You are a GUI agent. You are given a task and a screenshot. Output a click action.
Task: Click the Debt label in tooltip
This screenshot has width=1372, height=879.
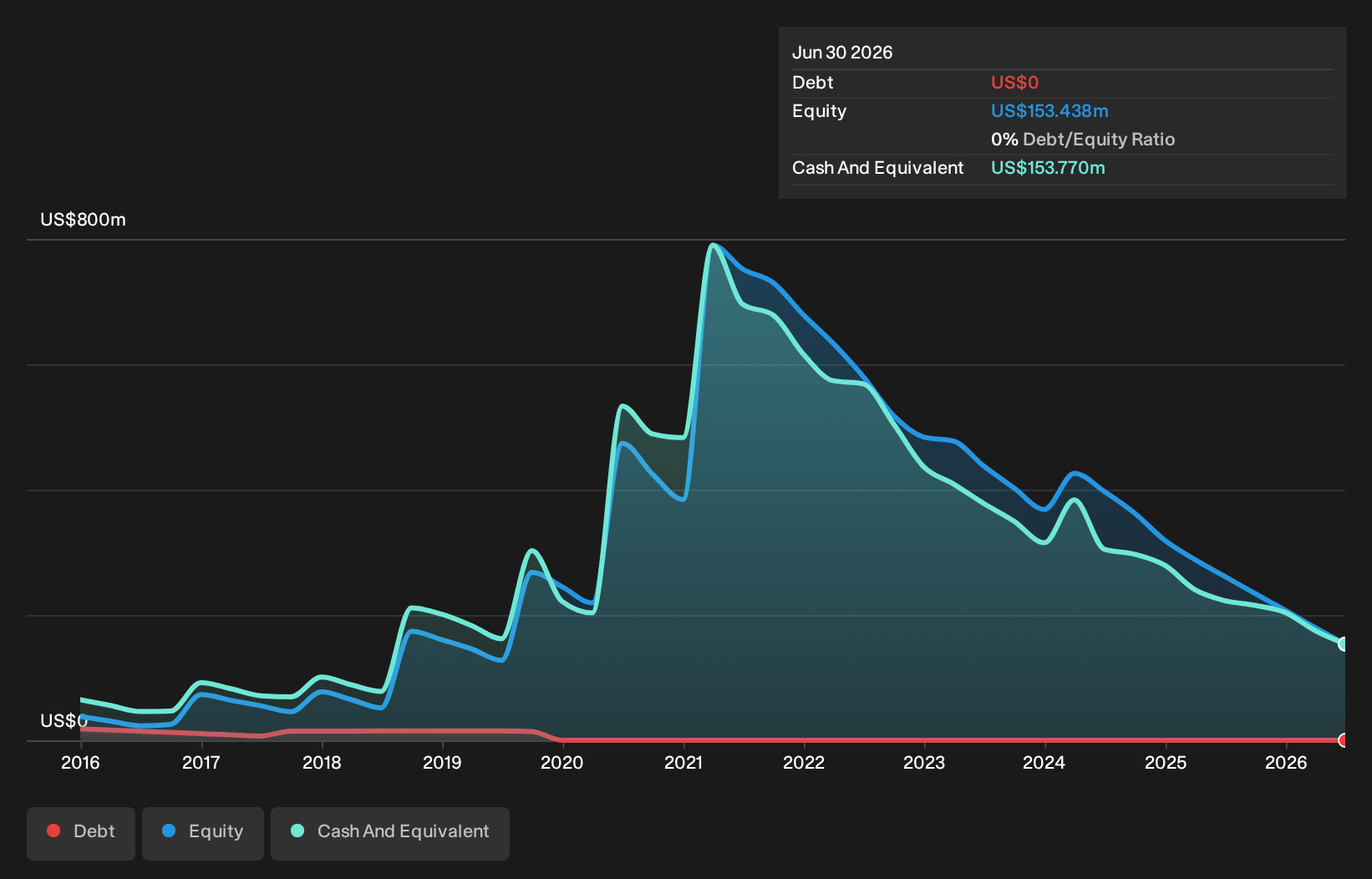812,83
